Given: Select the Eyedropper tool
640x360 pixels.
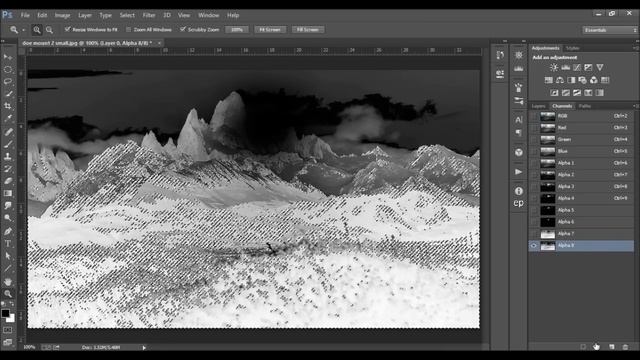Looking at the screenshot, I should pyautogui.click(x=8, y=118).
